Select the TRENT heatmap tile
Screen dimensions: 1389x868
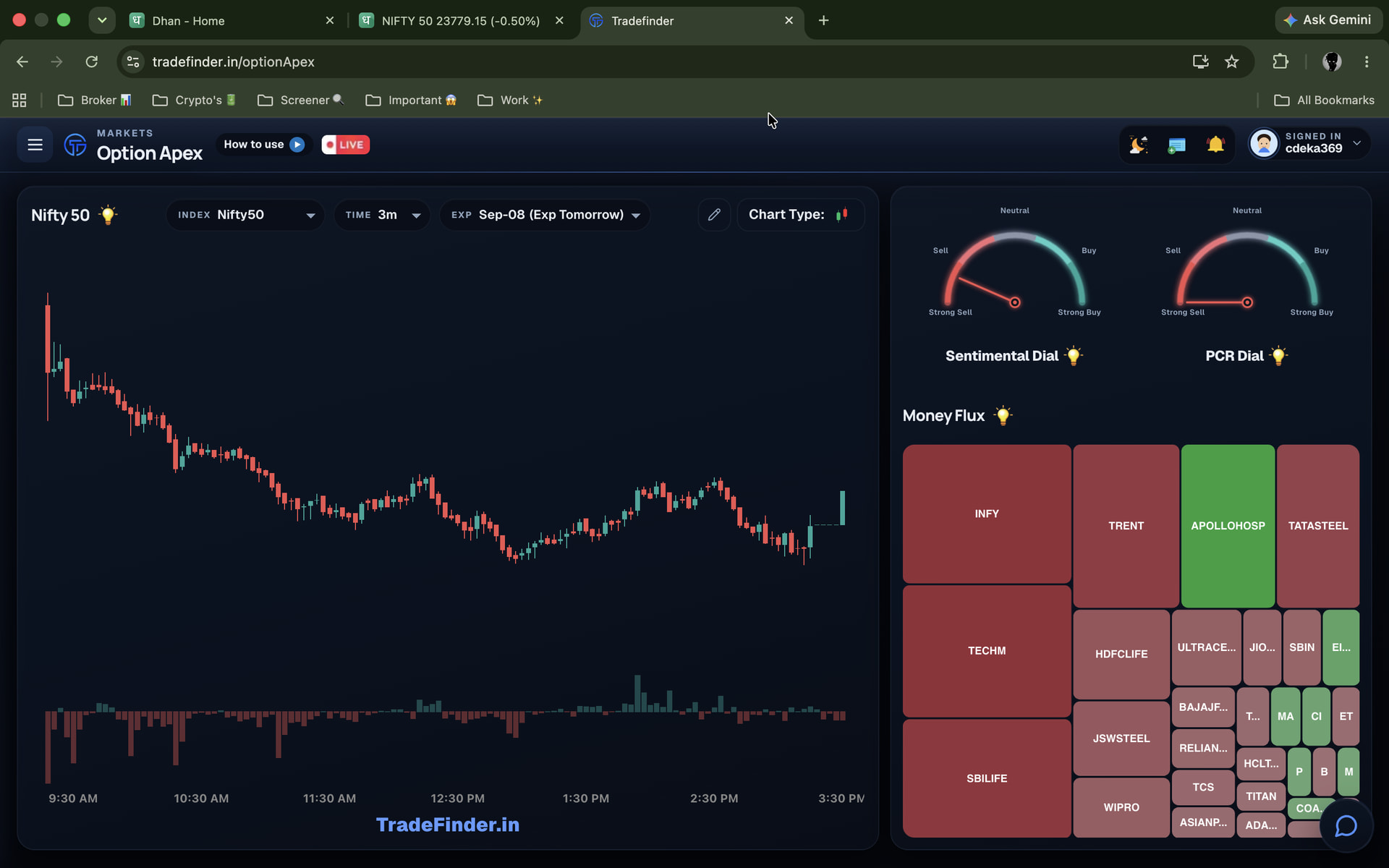pos(1126,526)
